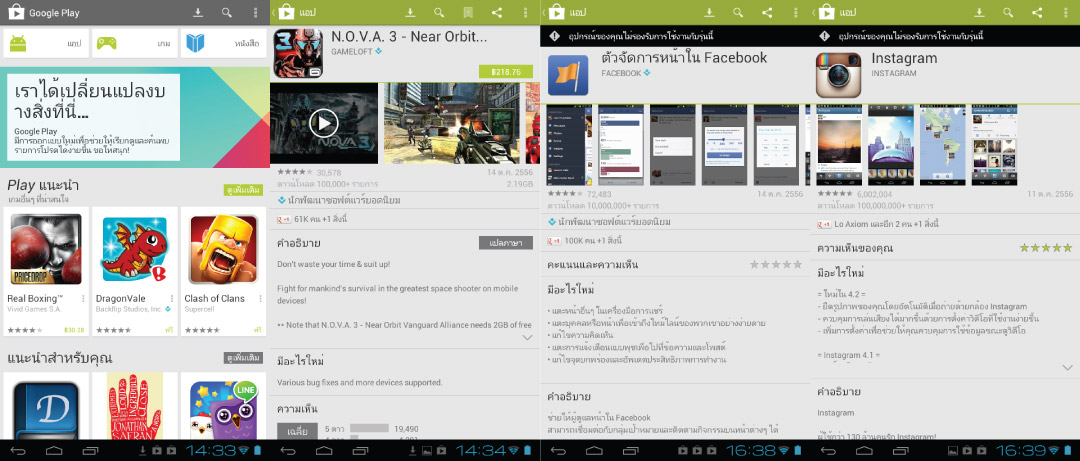Tap search icon on N.O.V.A. 3 page header
The width and height of the screenshot is (1080, 461).
tap(439, 12)
